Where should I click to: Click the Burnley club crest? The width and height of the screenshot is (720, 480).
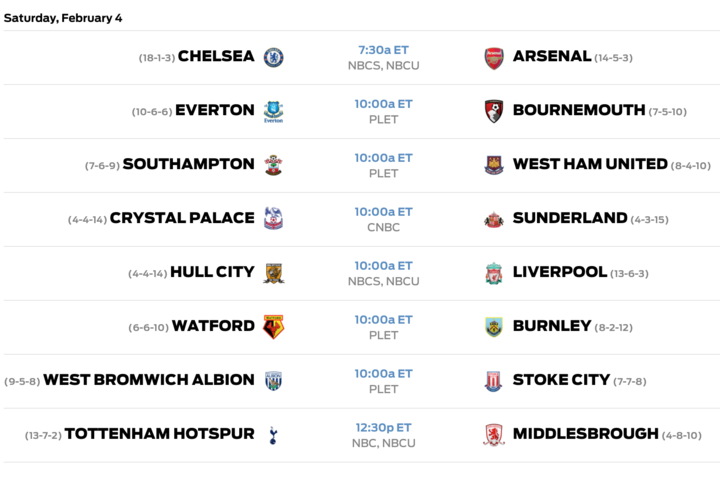tap(494, 327)
